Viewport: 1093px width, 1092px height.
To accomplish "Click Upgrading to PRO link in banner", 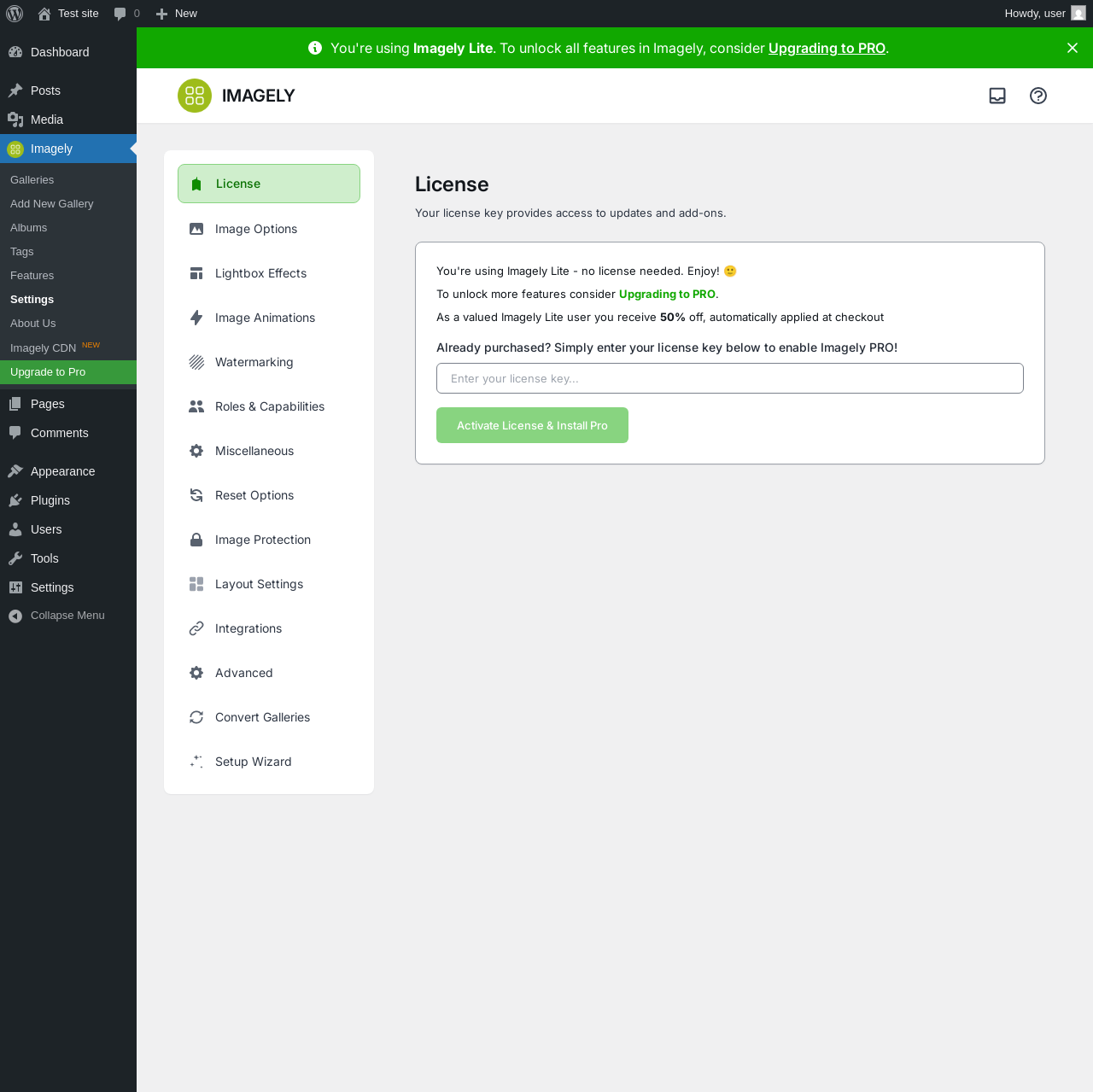I will point(827,48).
